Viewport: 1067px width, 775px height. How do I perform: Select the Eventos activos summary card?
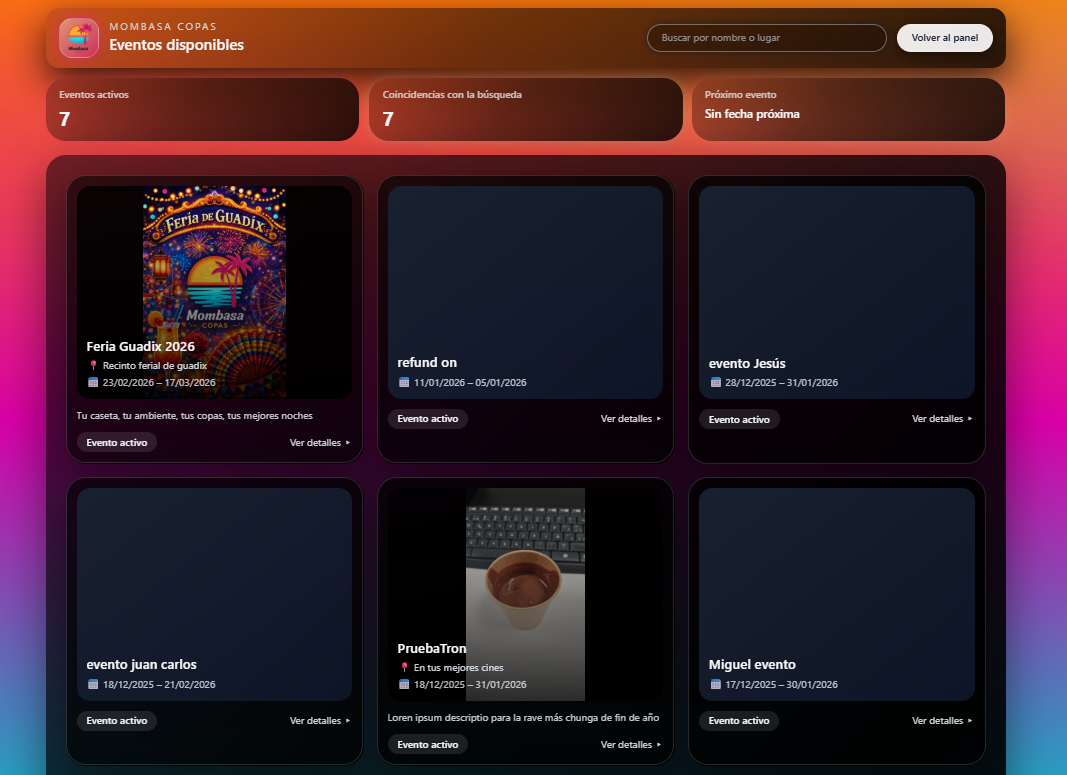click(202, 110)
